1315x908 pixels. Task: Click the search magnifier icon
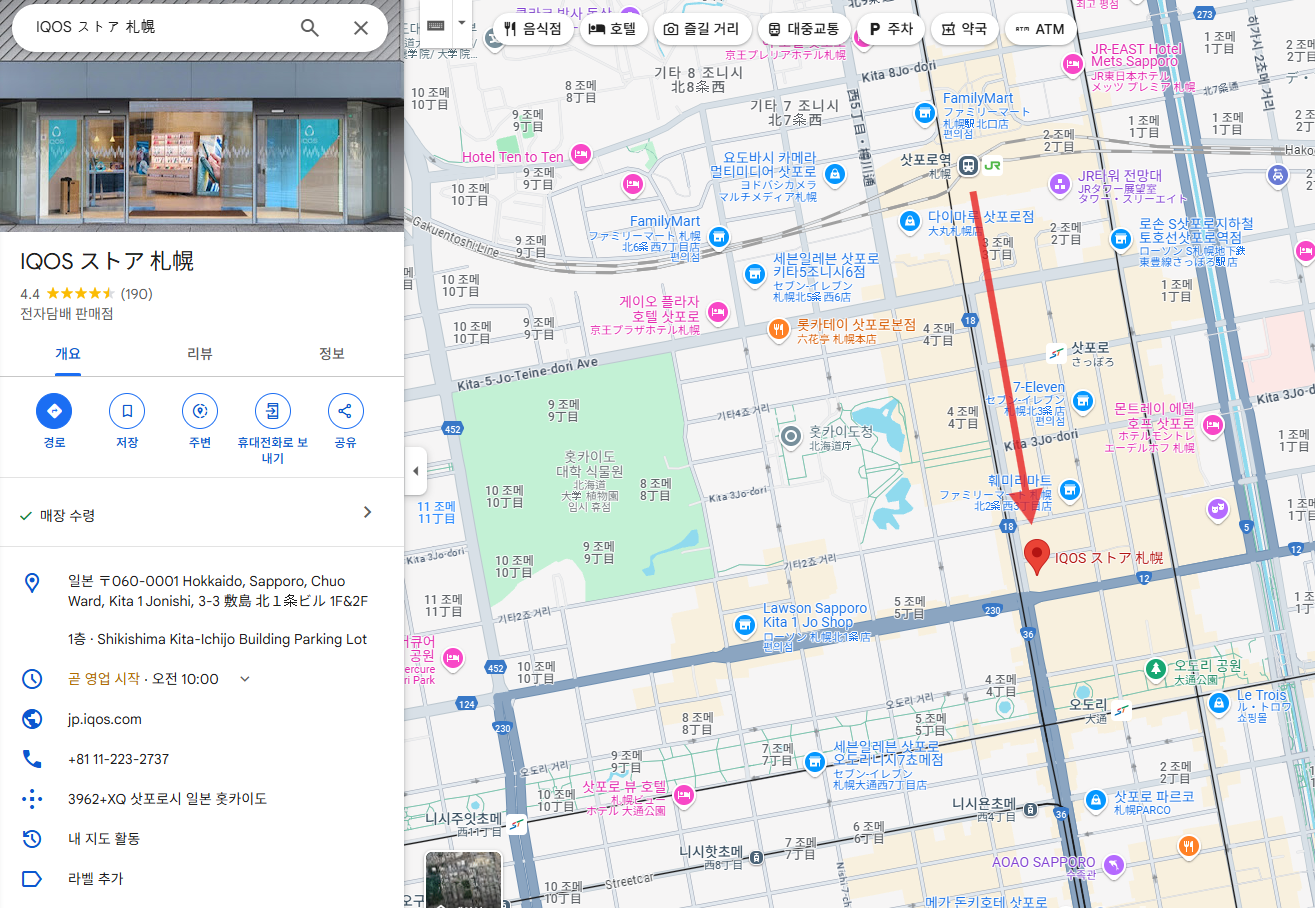pyautogui.click(x=310, y=27)
